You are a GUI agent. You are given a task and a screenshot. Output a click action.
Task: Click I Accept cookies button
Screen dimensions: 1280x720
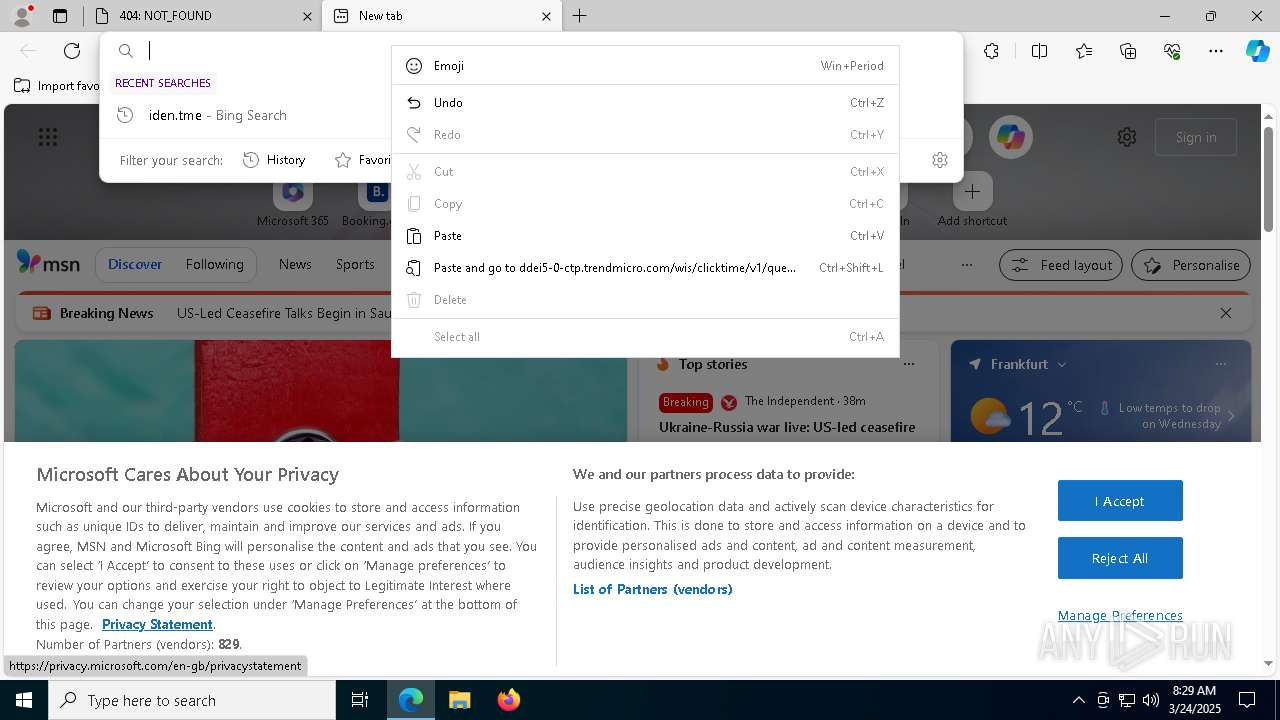point(1120,501)
